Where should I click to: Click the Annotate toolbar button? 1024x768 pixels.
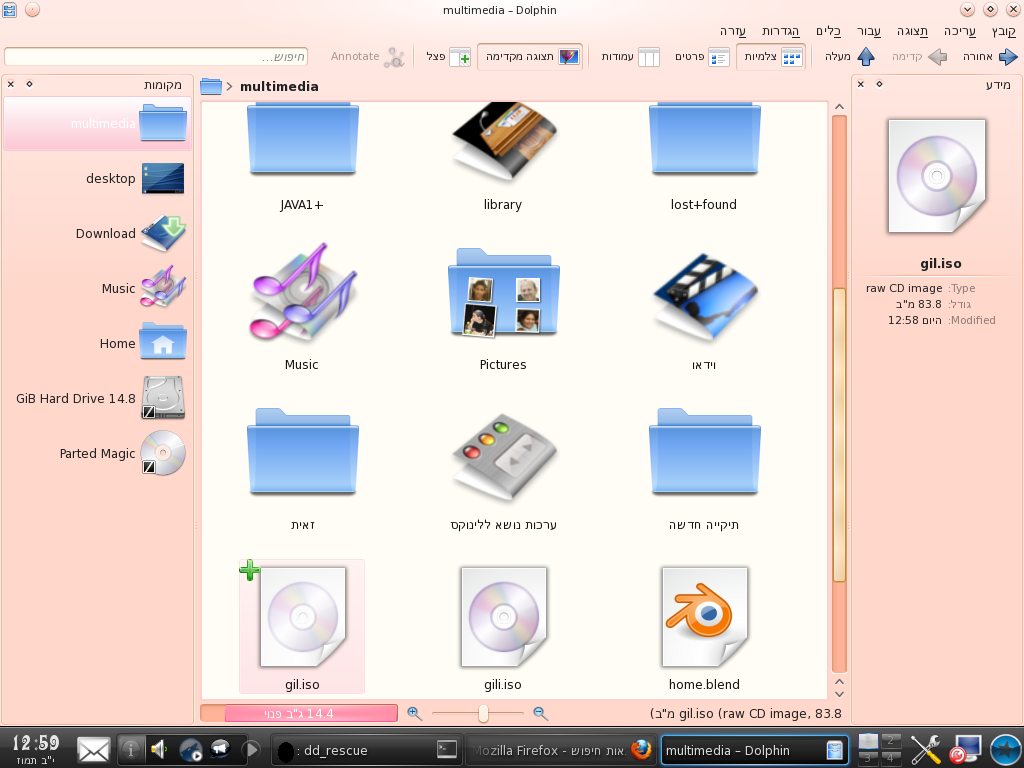tap(368, 57)
